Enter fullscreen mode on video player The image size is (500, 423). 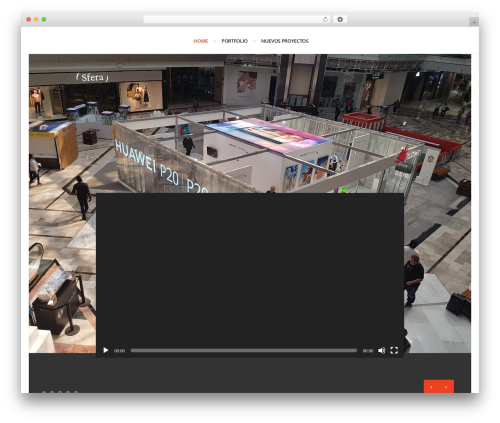[x=394, y=350]
